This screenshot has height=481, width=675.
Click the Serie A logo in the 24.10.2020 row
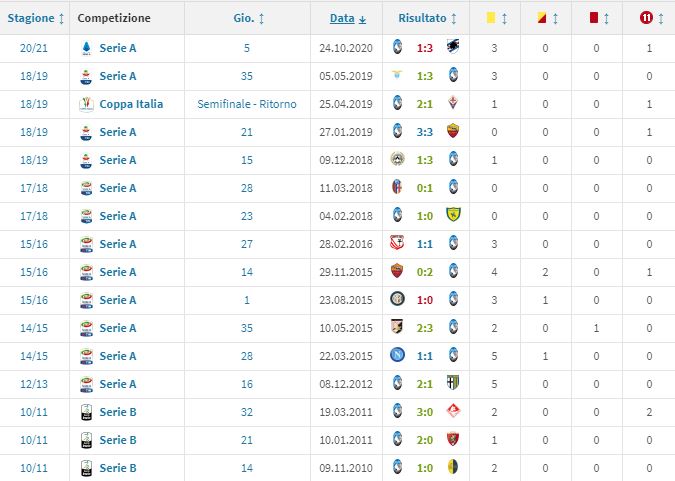87,48
